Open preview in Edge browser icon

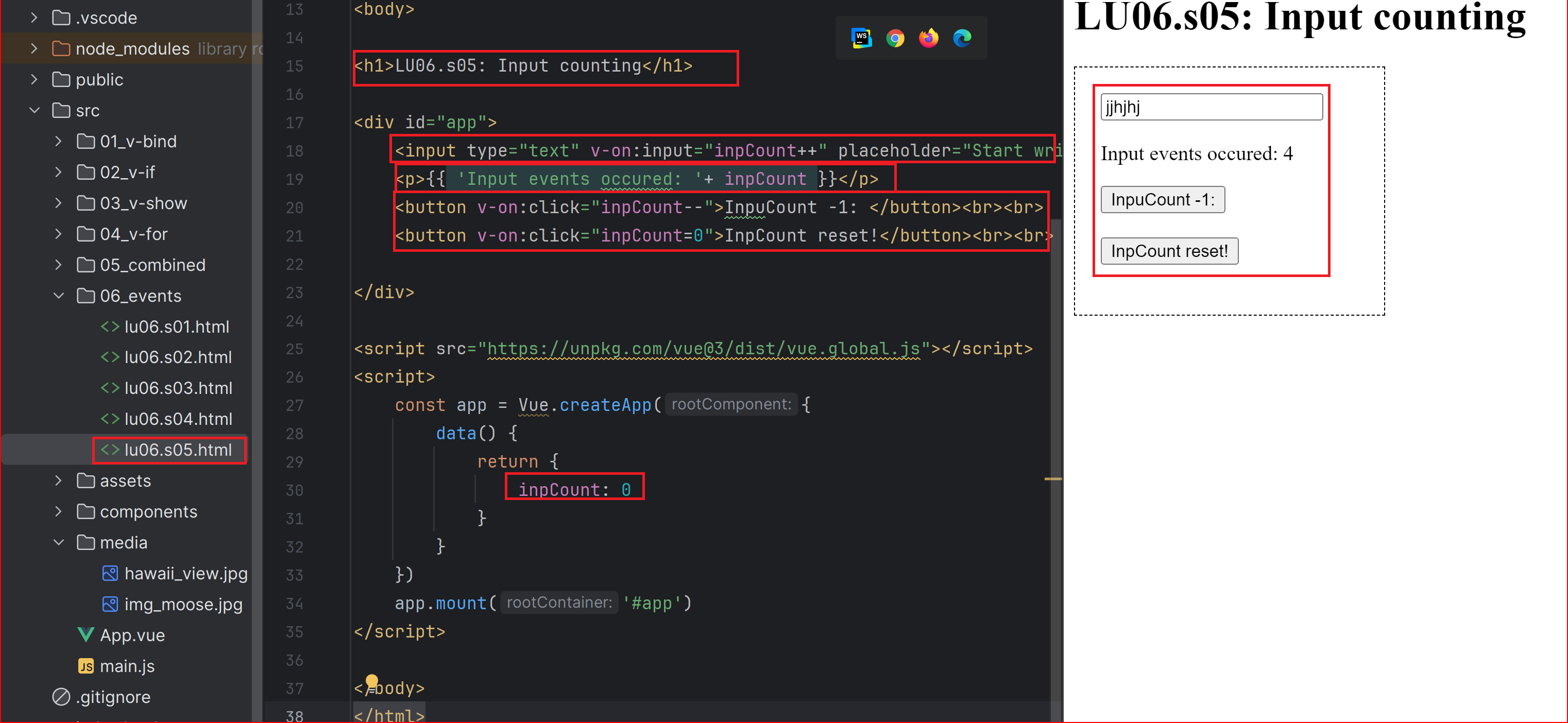point(962,38)
